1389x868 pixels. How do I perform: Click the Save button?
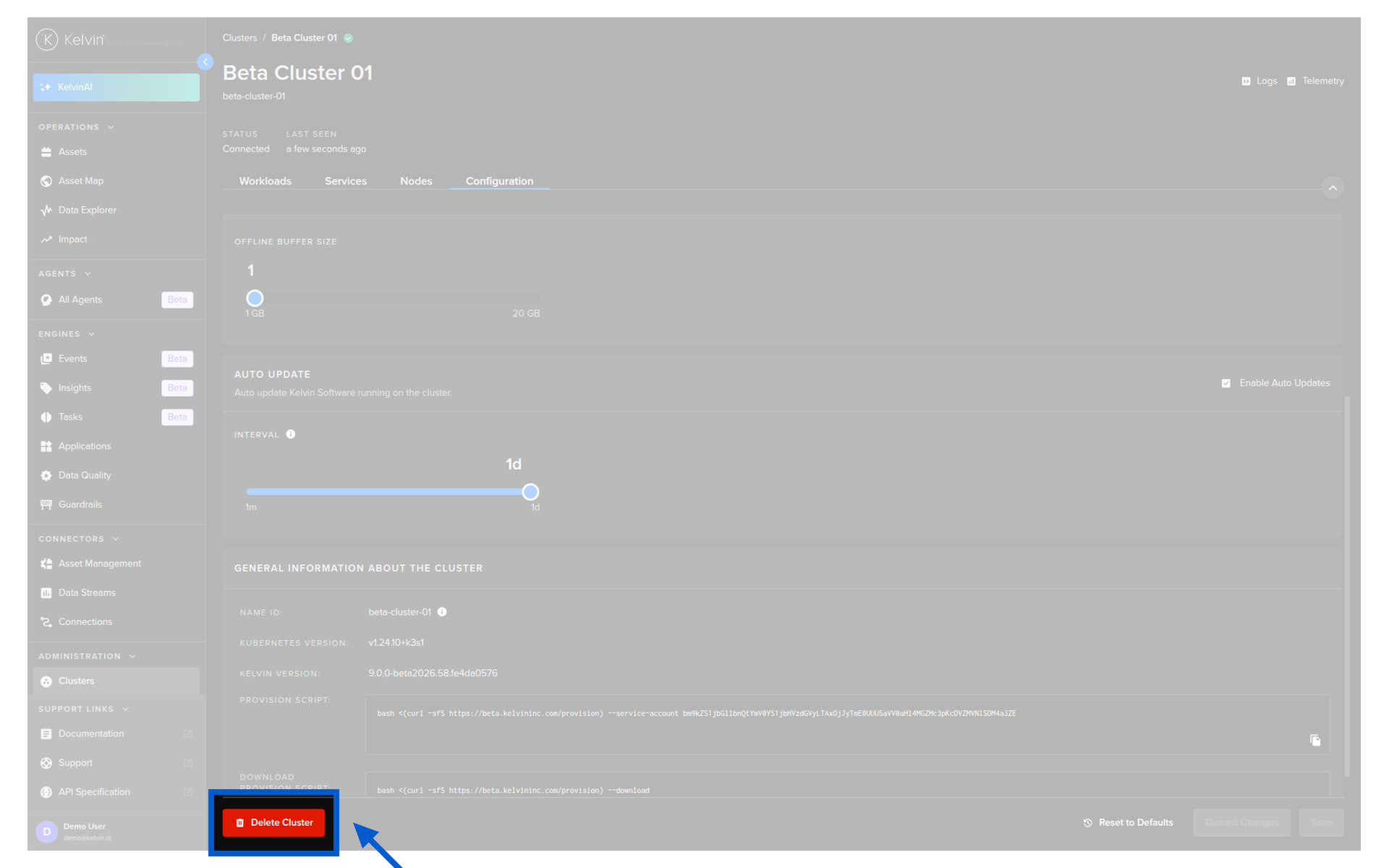pyautogui.click(x=1321, y=823)
